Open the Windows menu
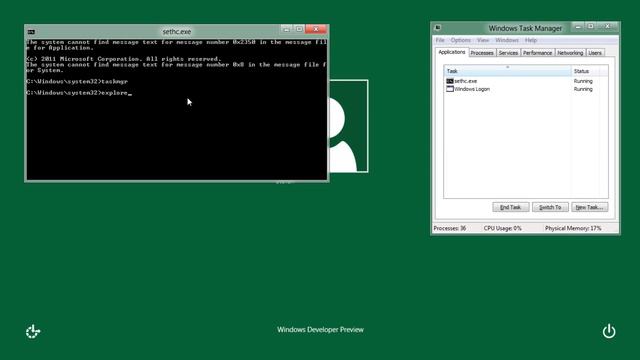 coord(507,40)
